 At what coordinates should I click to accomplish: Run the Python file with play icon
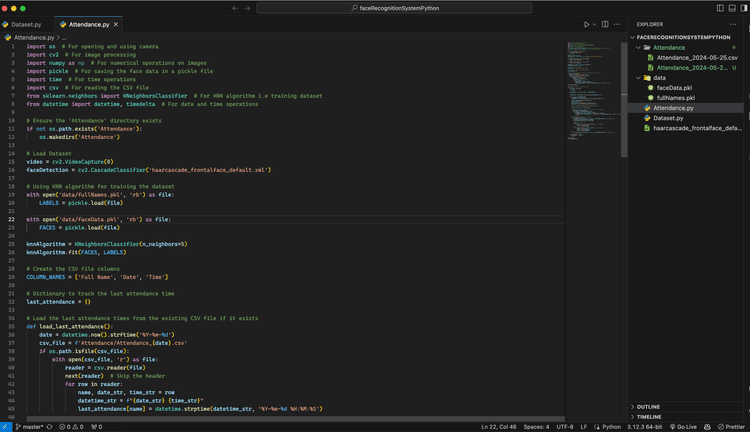tap(587, 24)
